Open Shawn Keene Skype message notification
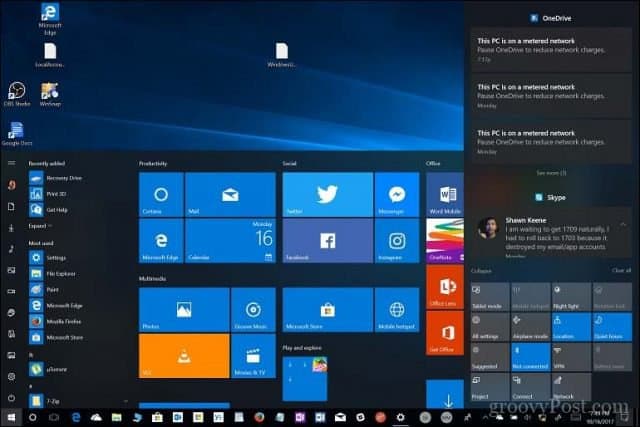640x427 pixels. tap(551, 234)
